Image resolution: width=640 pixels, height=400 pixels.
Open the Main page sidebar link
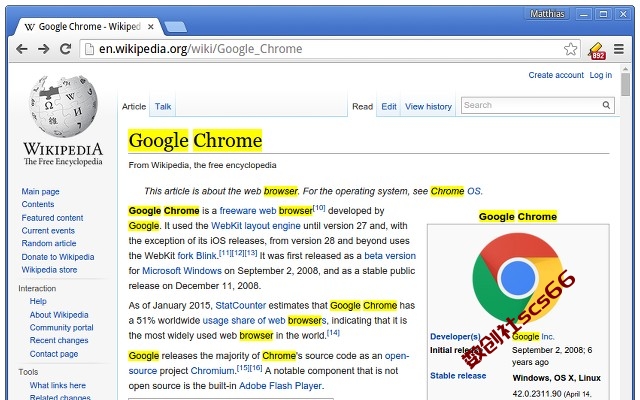pyautogui.click(x=40, y=191)
